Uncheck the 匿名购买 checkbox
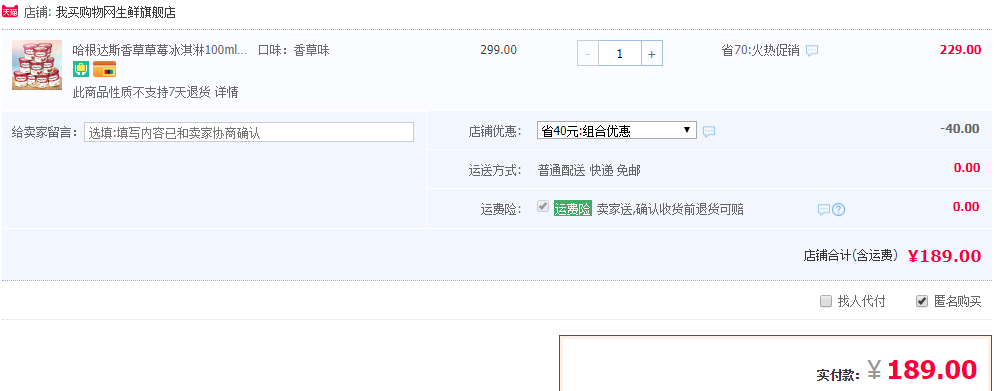 pyautogui.click(x=922, y=301)
